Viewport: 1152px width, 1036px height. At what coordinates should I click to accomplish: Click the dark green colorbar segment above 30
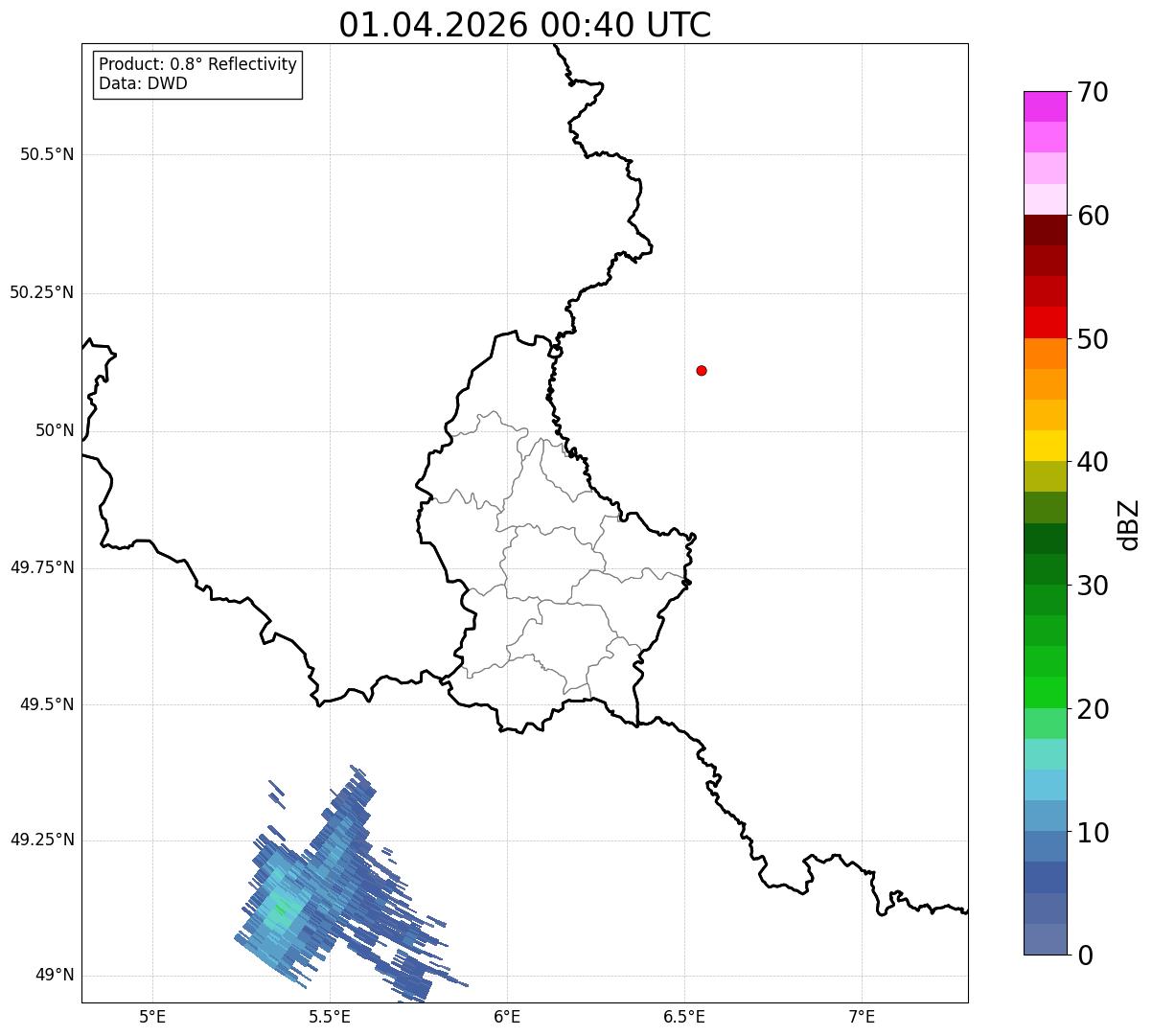tap(1045, 569)
